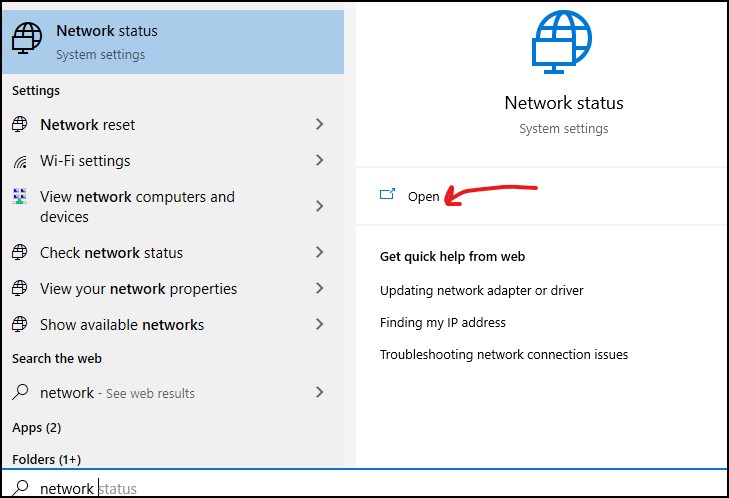Click the View your network properties icon
This screenshot has height=498, width=729.
pos(20,288)
